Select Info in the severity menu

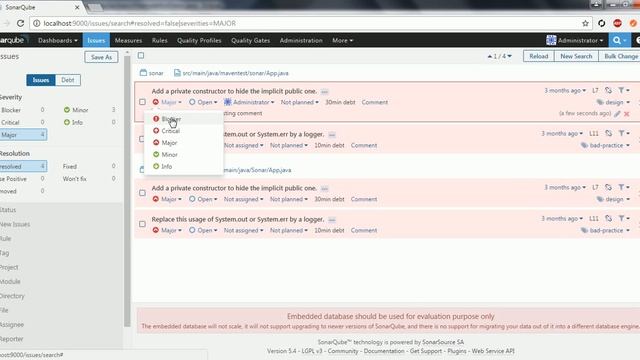pos(183,166)
